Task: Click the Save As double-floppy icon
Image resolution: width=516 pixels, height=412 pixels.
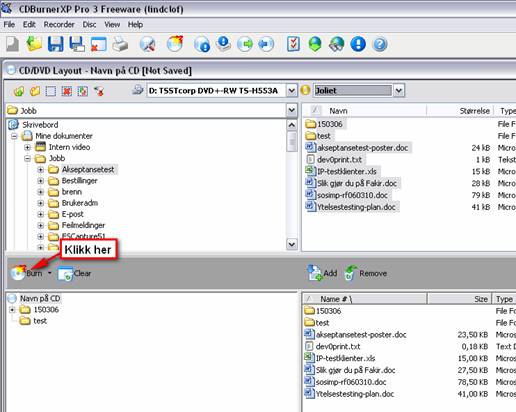Action: pyautogui.click(x=77, y=44)
